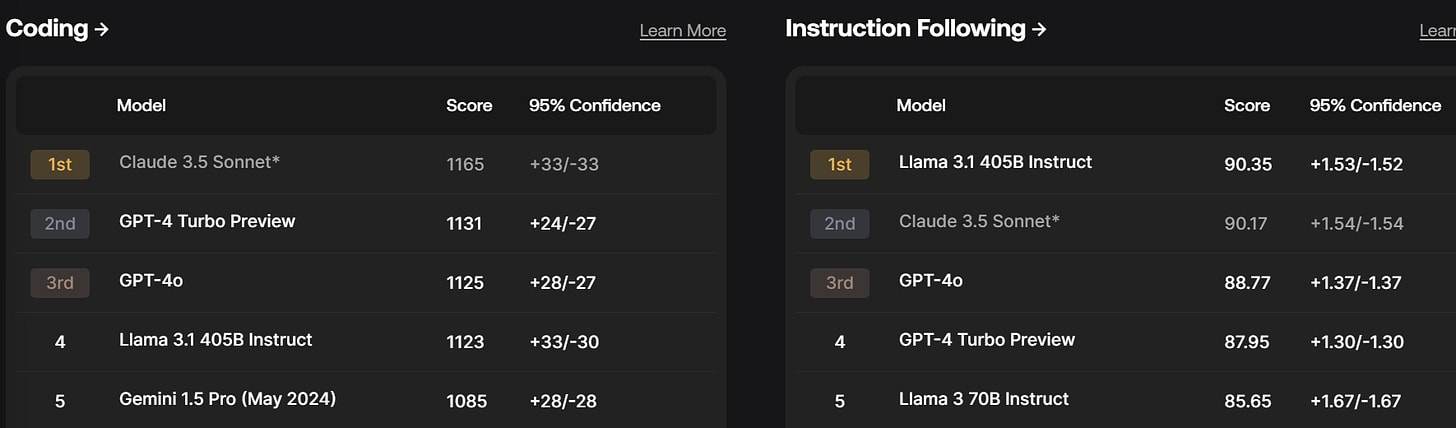
Task: Click the 1st place badge in Coding table
Action: coord(60,164)
